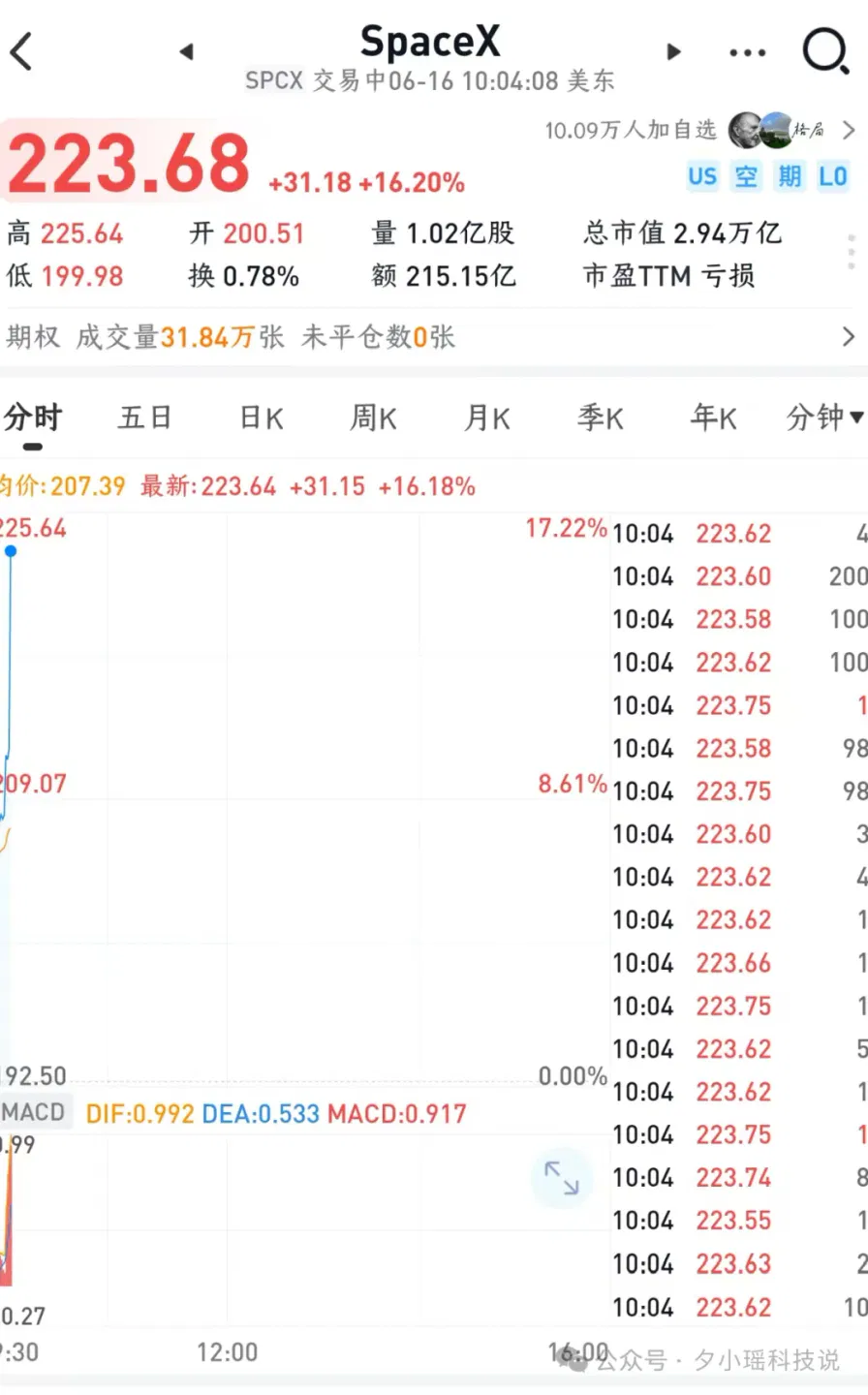This screenshot has width=868, height=1395.
Task: Open the 期权 options row chevron
Action: pos(849,336)
